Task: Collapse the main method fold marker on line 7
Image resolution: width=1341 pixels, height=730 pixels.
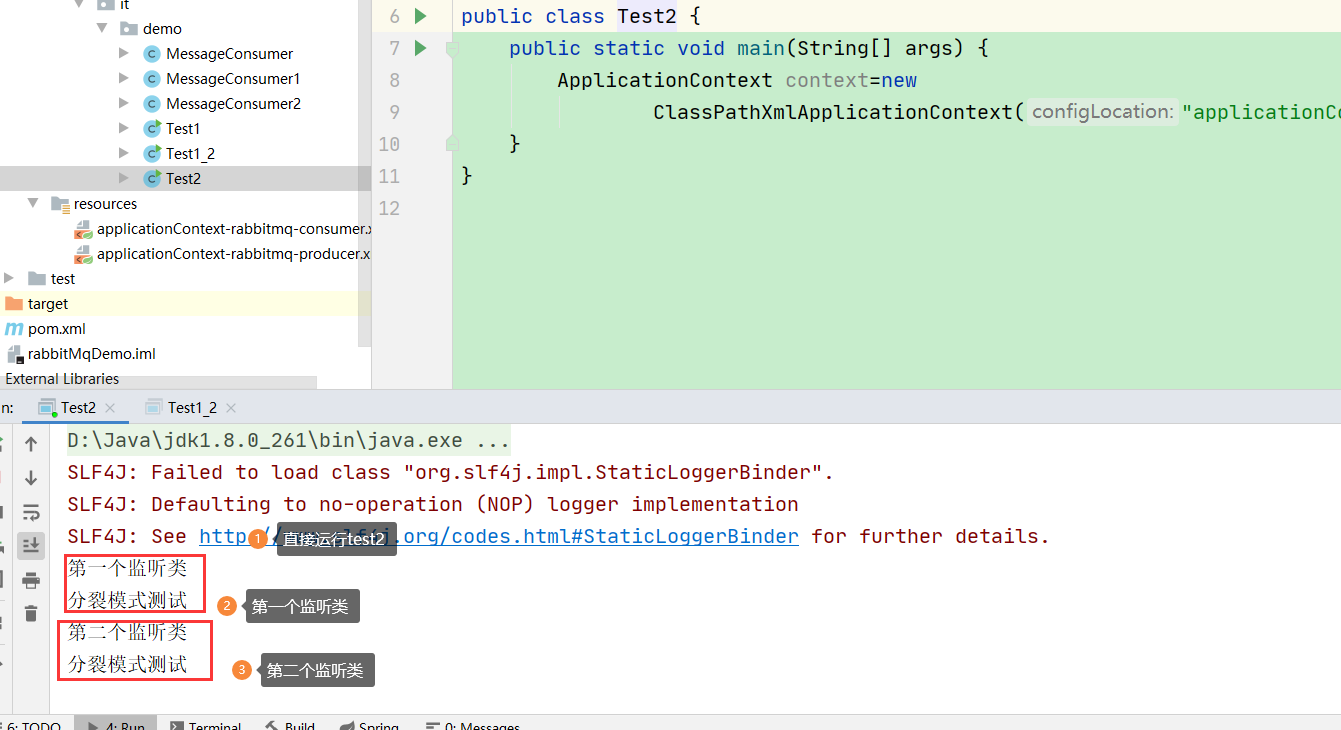Action: click(452, 48)
